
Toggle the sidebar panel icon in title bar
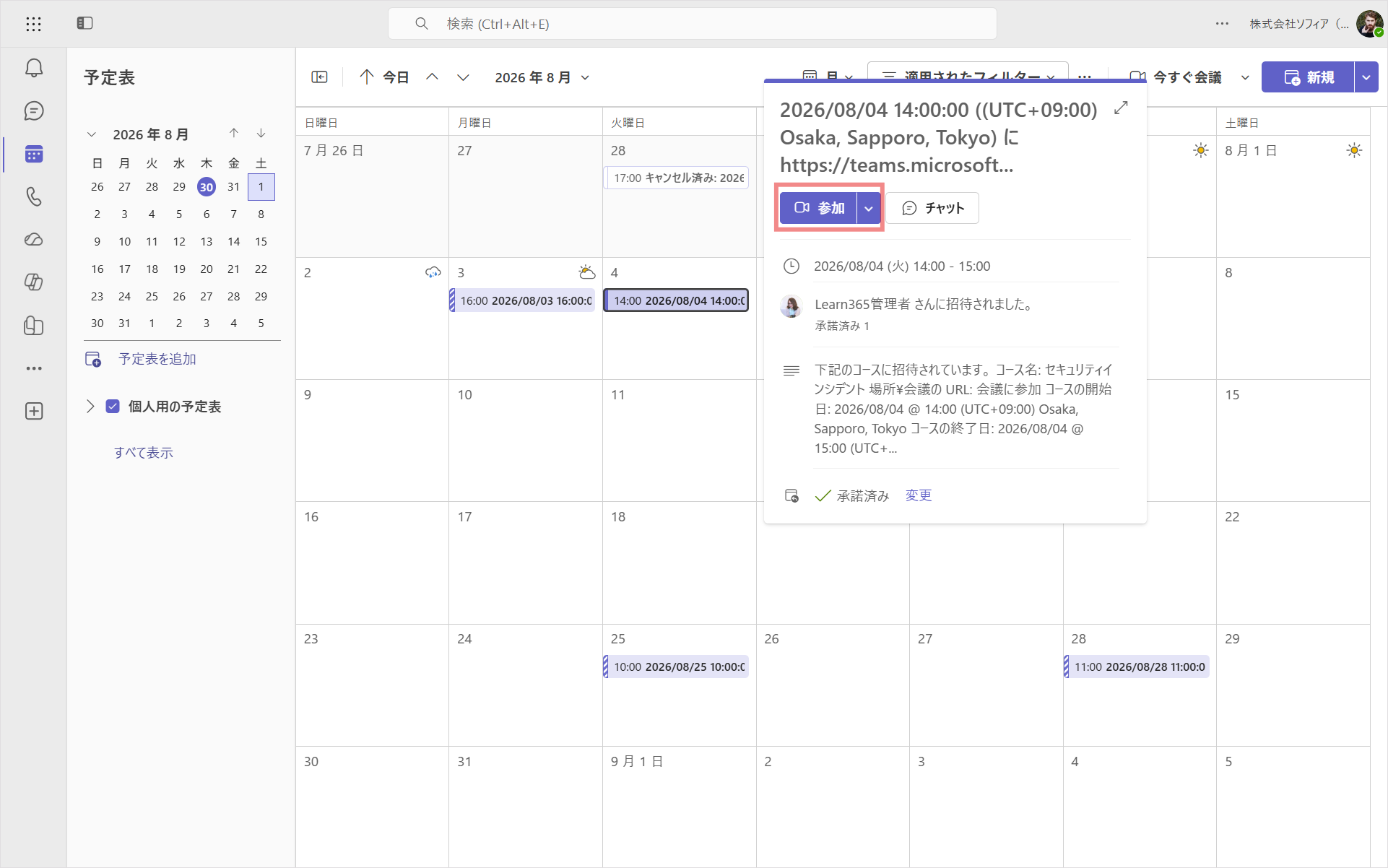point(84,23)
